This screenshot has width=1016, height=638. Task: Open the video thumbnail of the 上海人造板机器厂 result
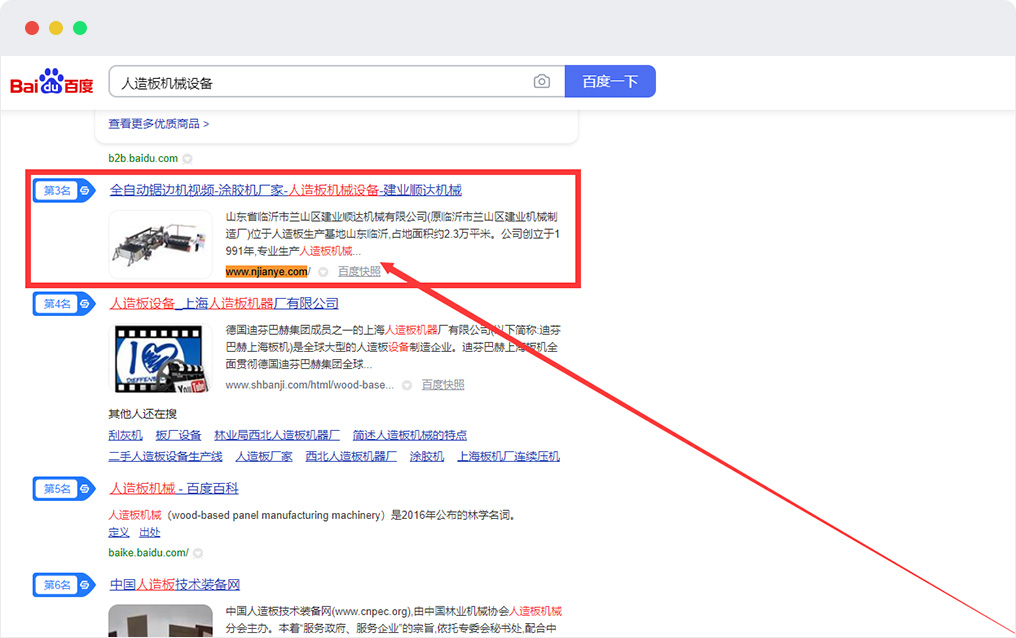click(x=161, y=358)
